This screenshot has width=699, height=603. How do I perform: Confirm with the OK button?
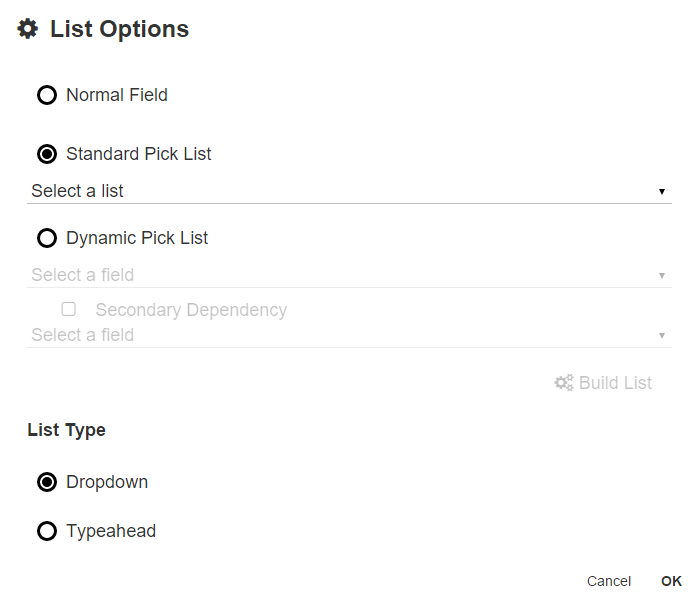pos(671,581)
